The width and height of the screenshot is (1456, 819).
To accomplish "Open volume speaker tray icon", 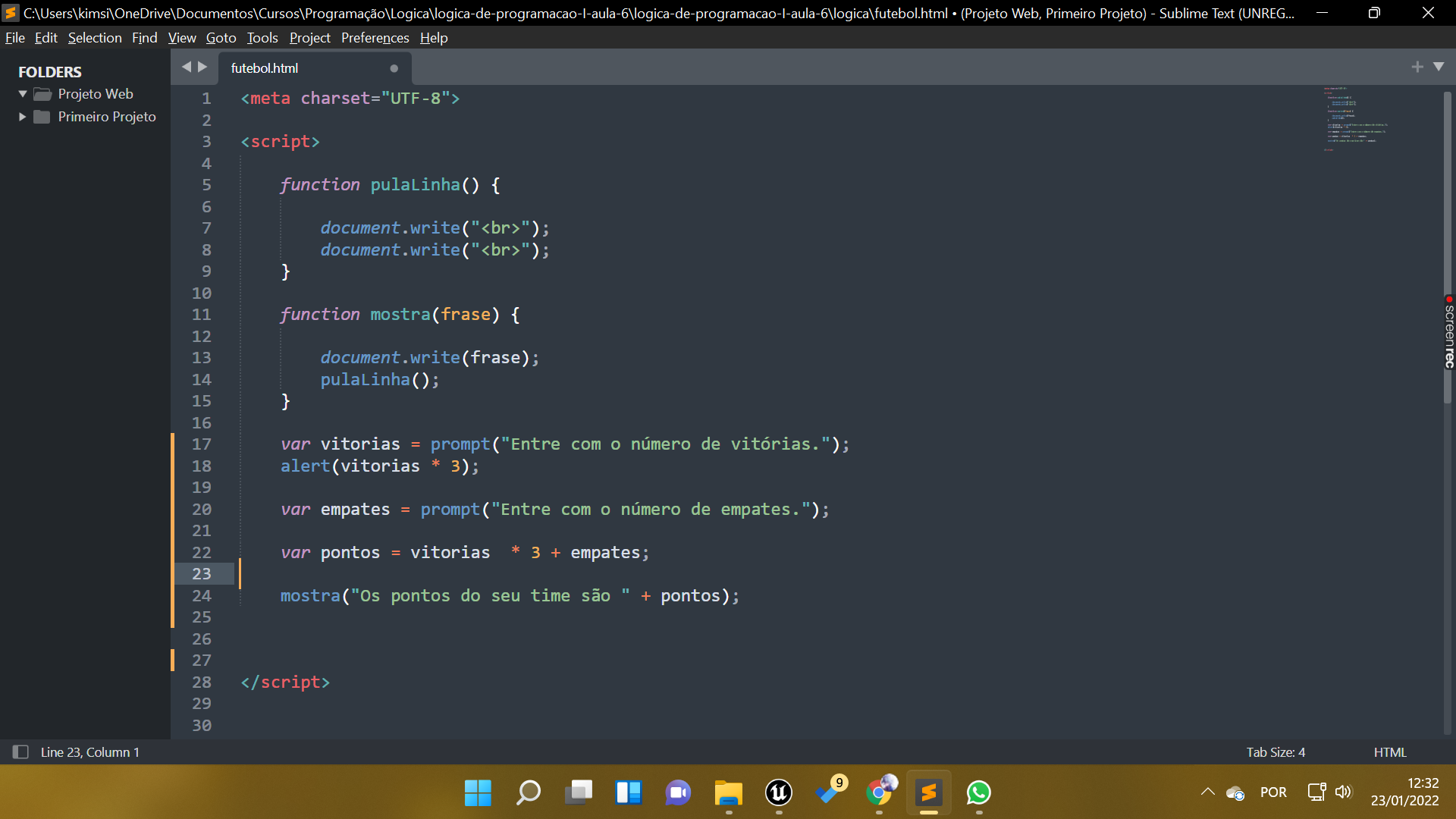I will tap(1343, 792).
